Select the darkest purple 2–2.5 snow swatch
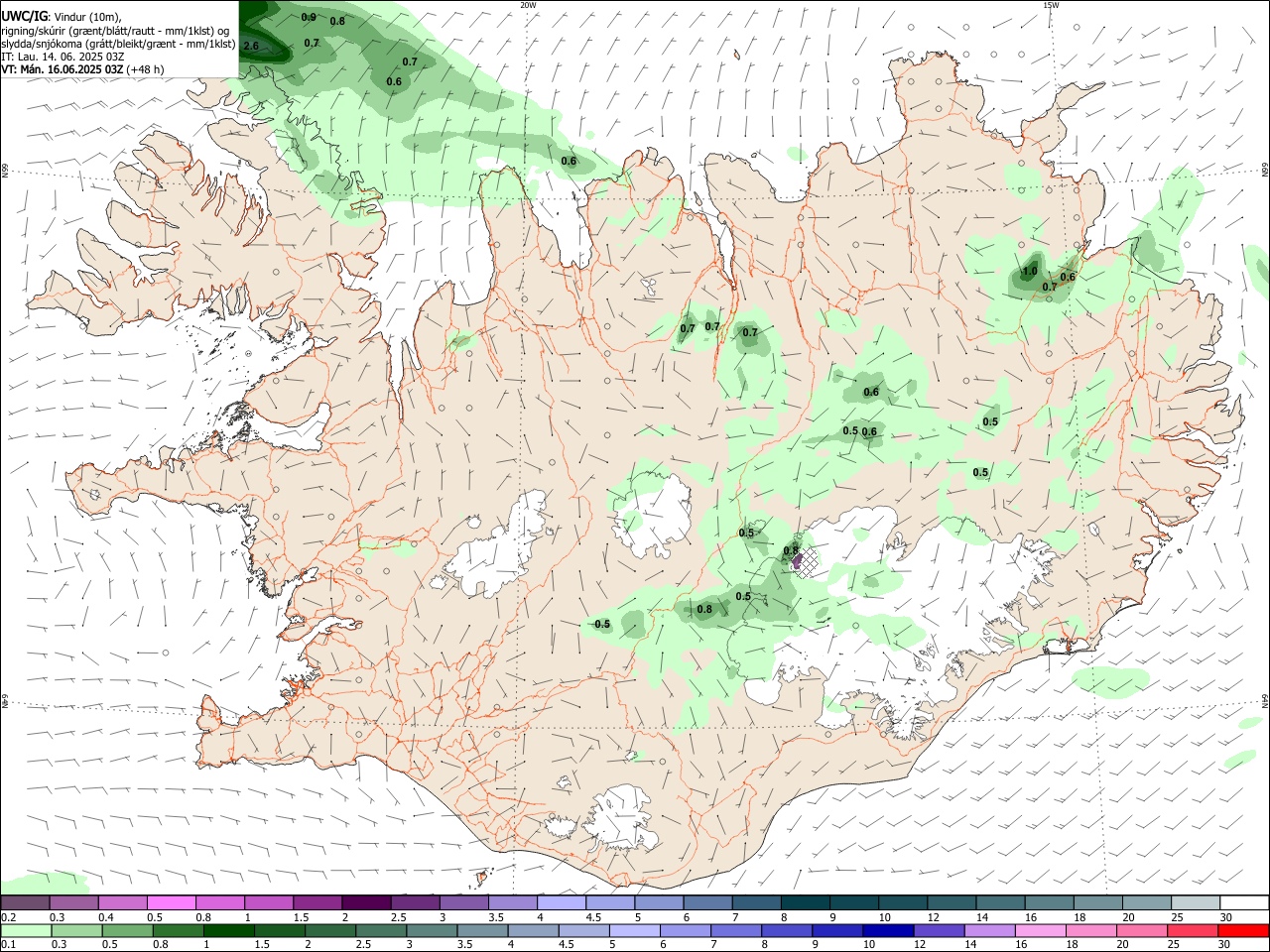This screenshot has width=1270, height=952. [366, 902]
